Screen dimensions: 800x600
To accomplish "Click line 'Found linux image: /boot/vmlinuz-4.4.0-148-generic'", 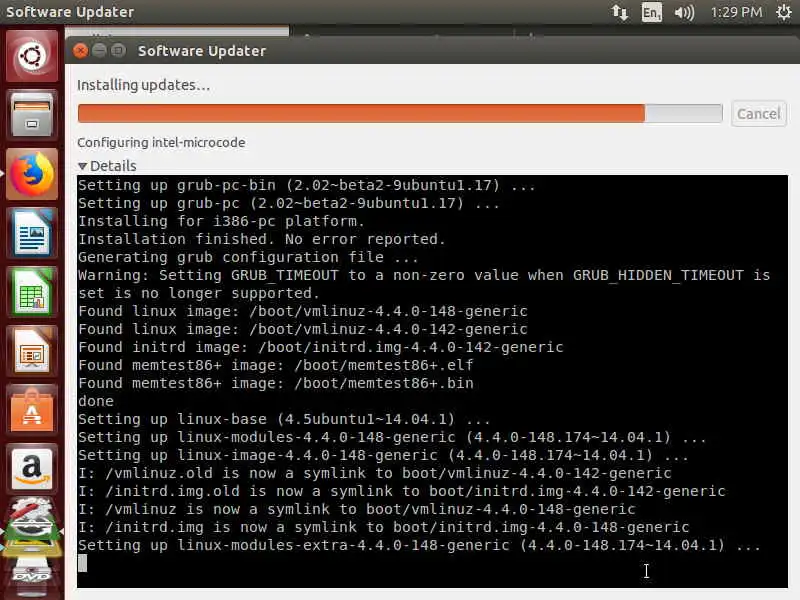I will click(x=303, y=311).
